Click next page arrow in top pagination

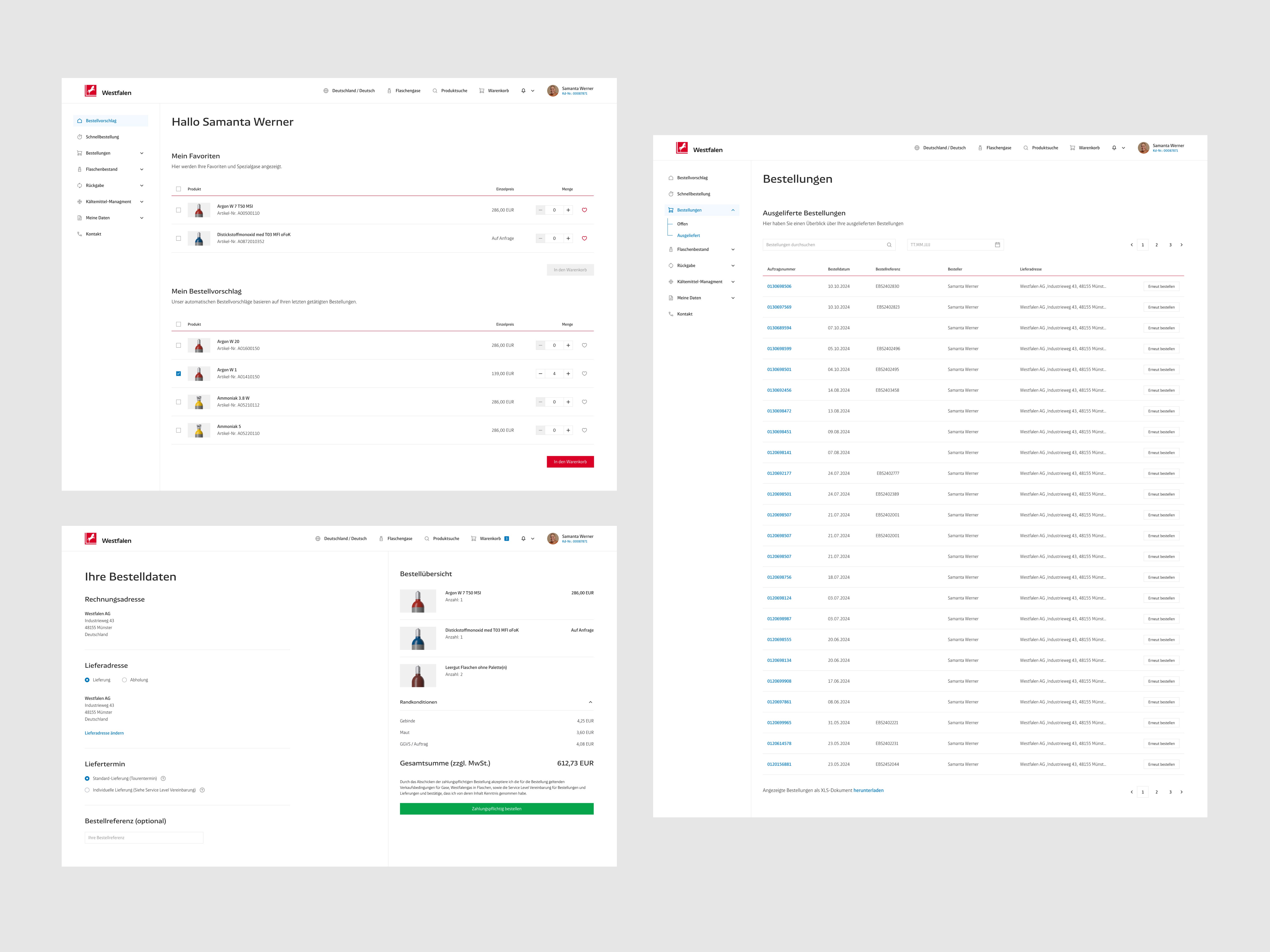tap(1181, 245)
